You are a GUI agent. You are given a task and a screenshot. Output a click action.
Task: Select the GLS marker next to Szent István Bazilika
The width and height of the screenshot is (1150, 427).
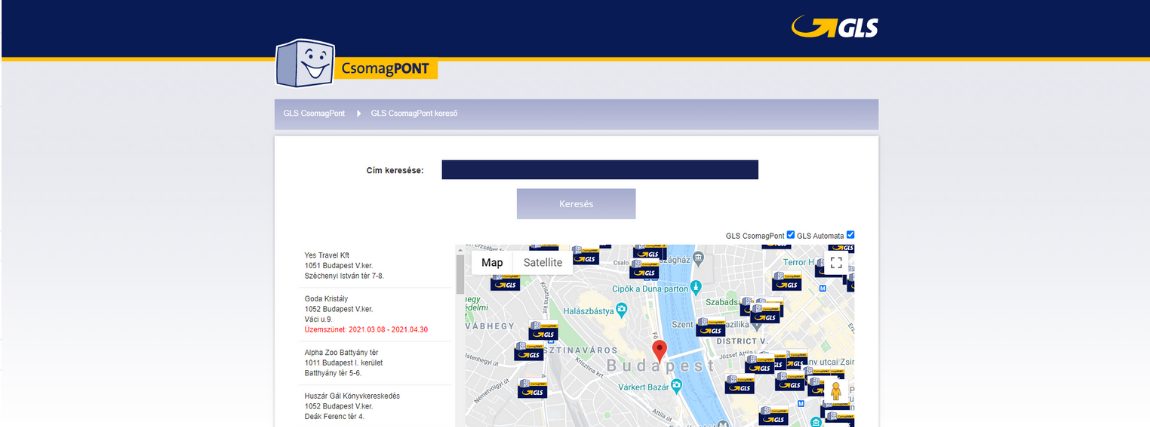click(x=711, y=328)
